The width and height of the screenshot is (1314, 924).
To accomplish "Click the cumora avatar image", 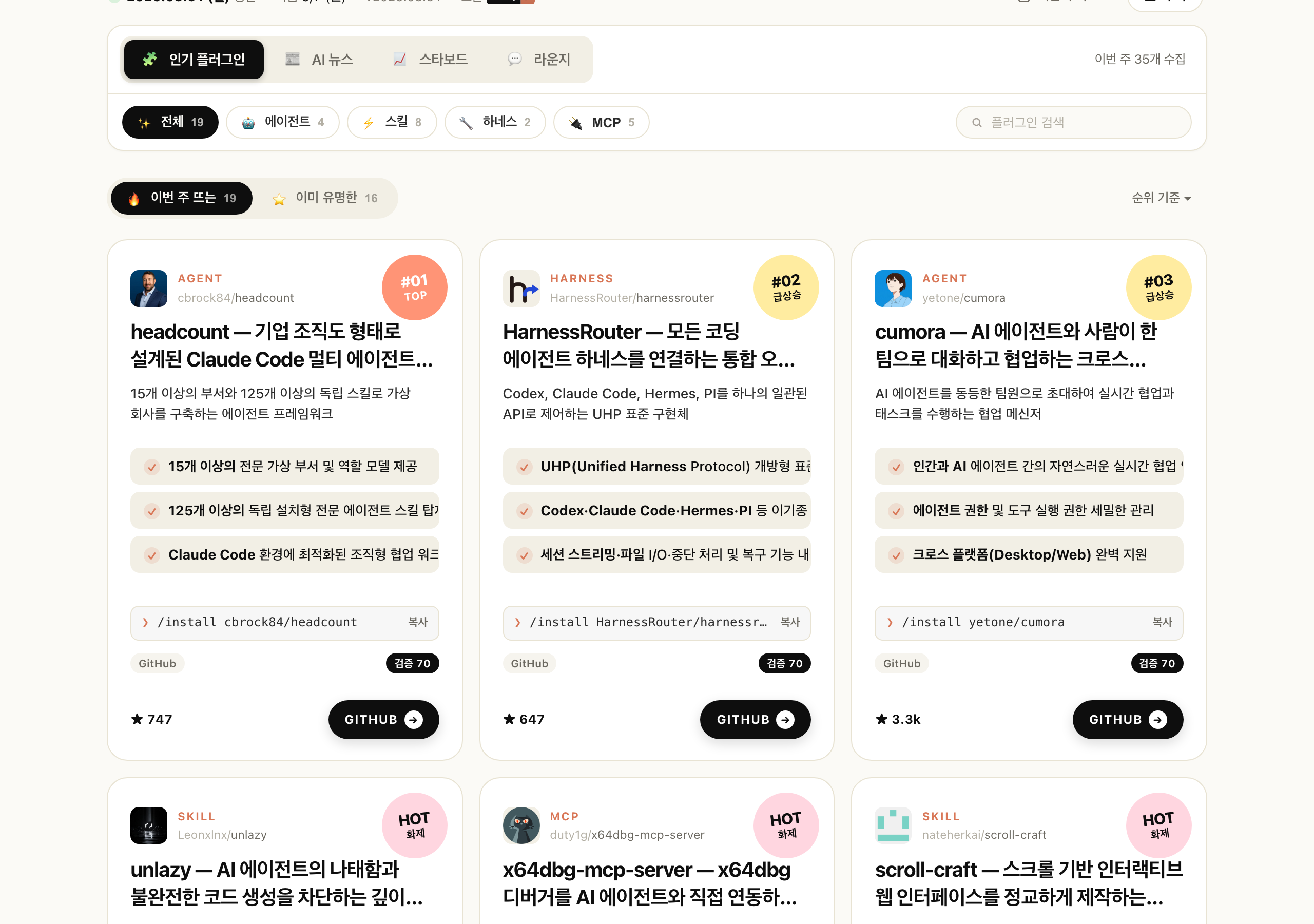I will 893,288.
